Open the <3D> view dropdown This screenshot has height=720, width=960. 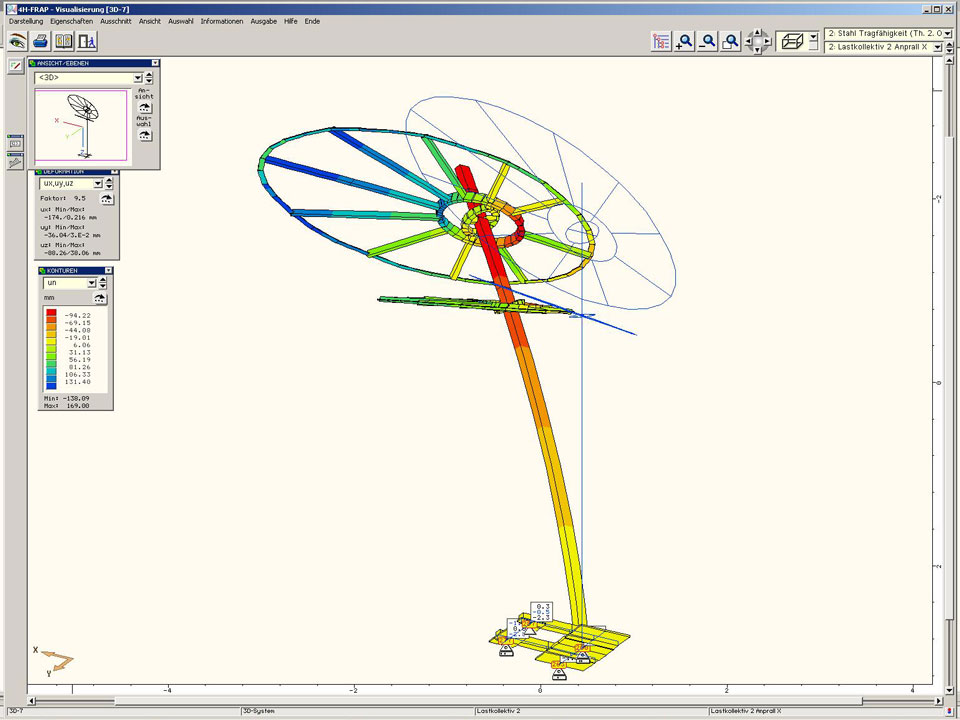point(137,77)
